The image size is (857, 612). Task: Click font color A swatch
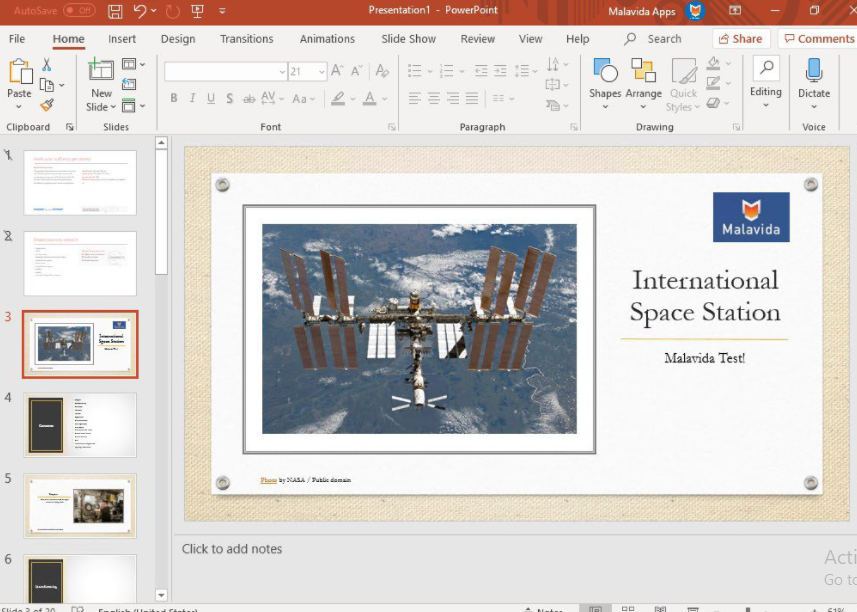[x=370, y=98]
